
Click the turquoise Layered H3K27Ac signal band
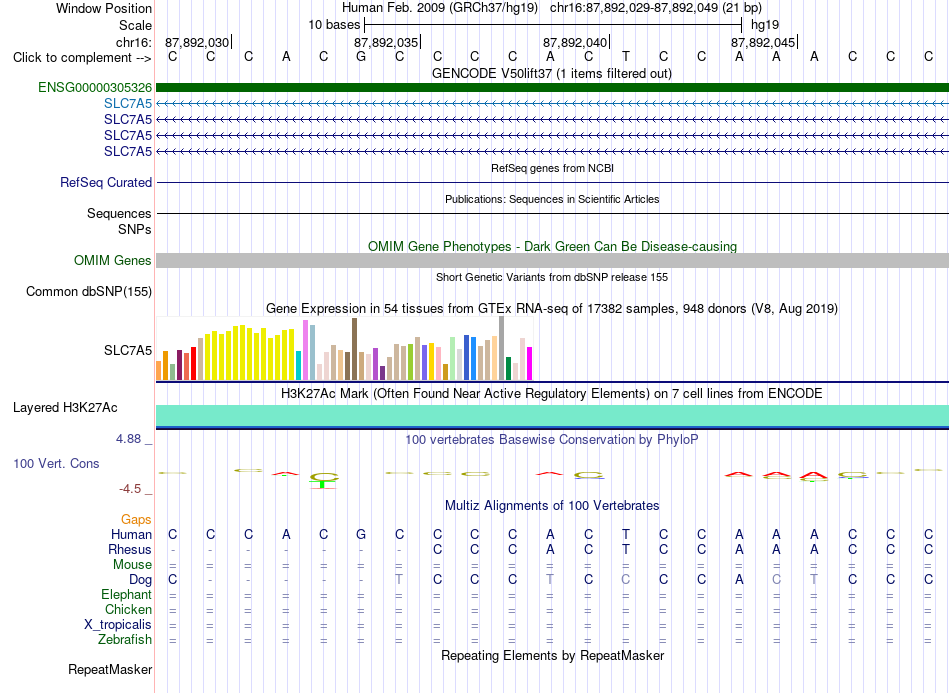552,416
